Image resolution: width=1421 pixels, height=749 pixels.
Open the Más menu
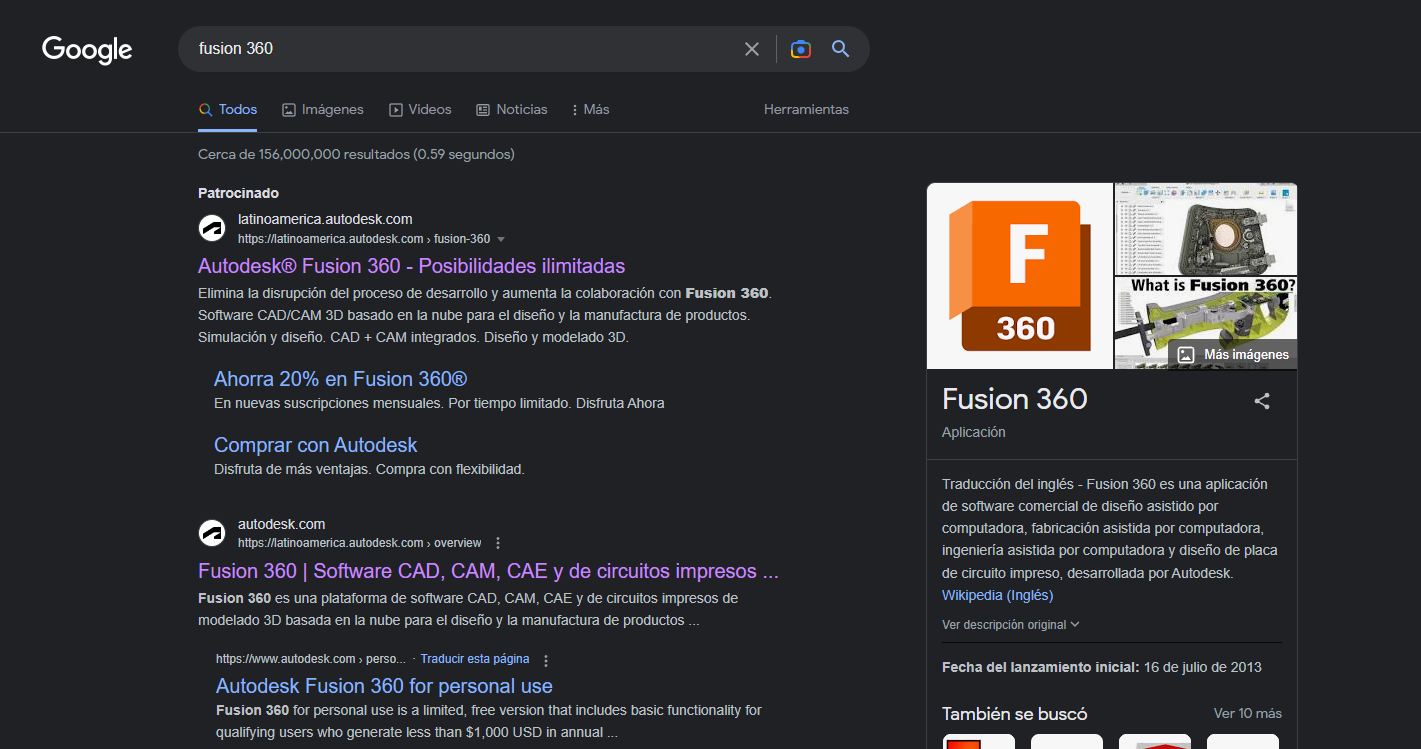(590, 109)
